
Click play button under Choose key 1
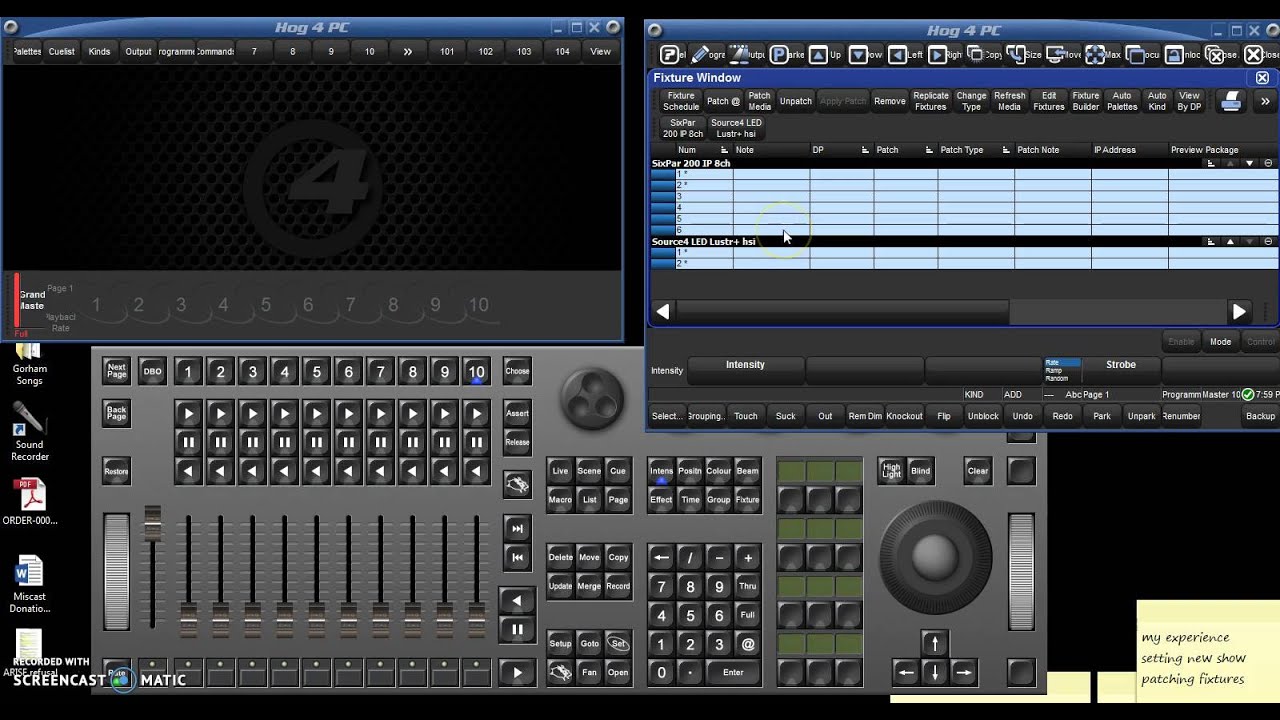188,413
